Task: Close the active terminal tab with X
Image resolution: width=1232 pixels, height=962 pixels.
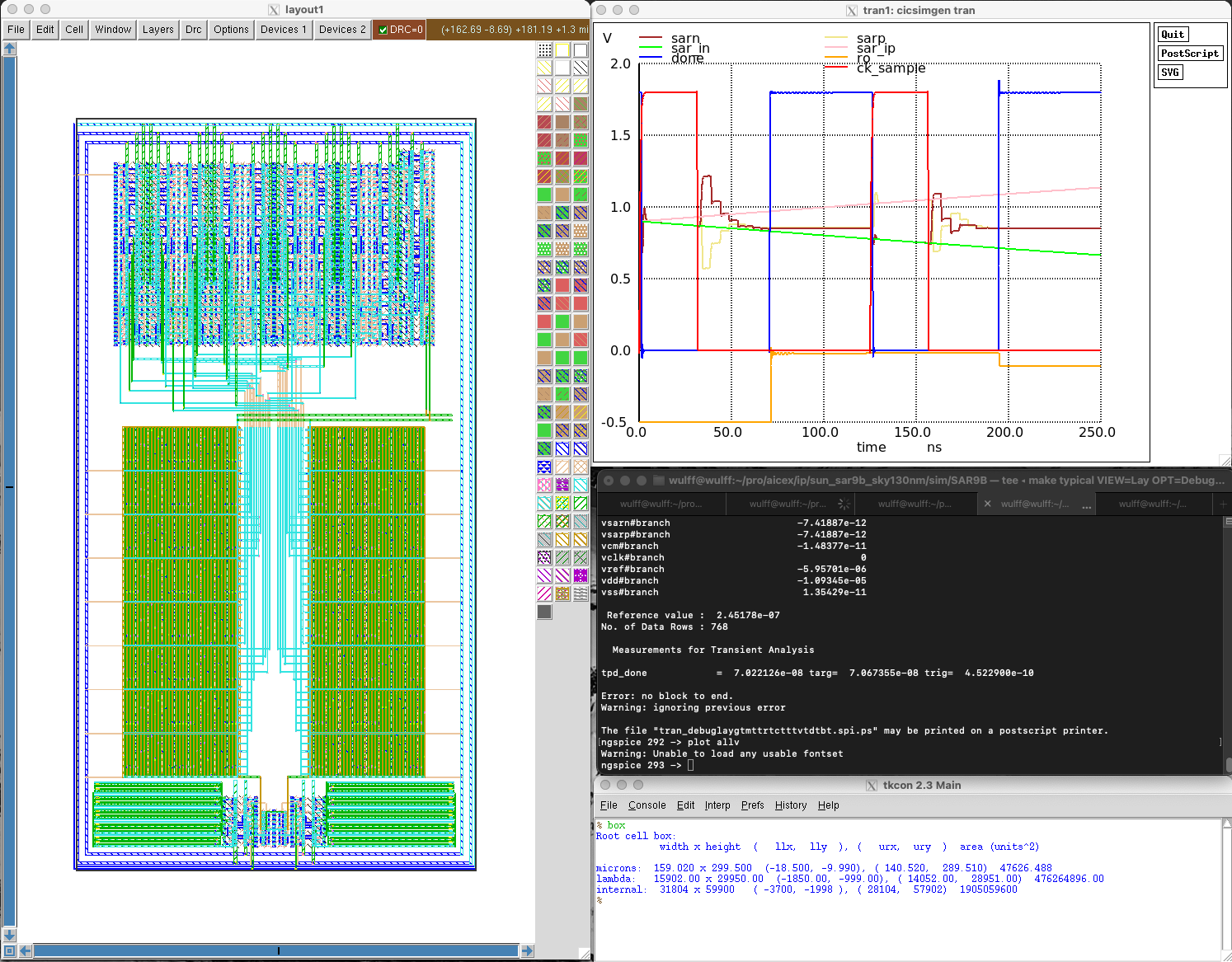Action: coord(987,504)
